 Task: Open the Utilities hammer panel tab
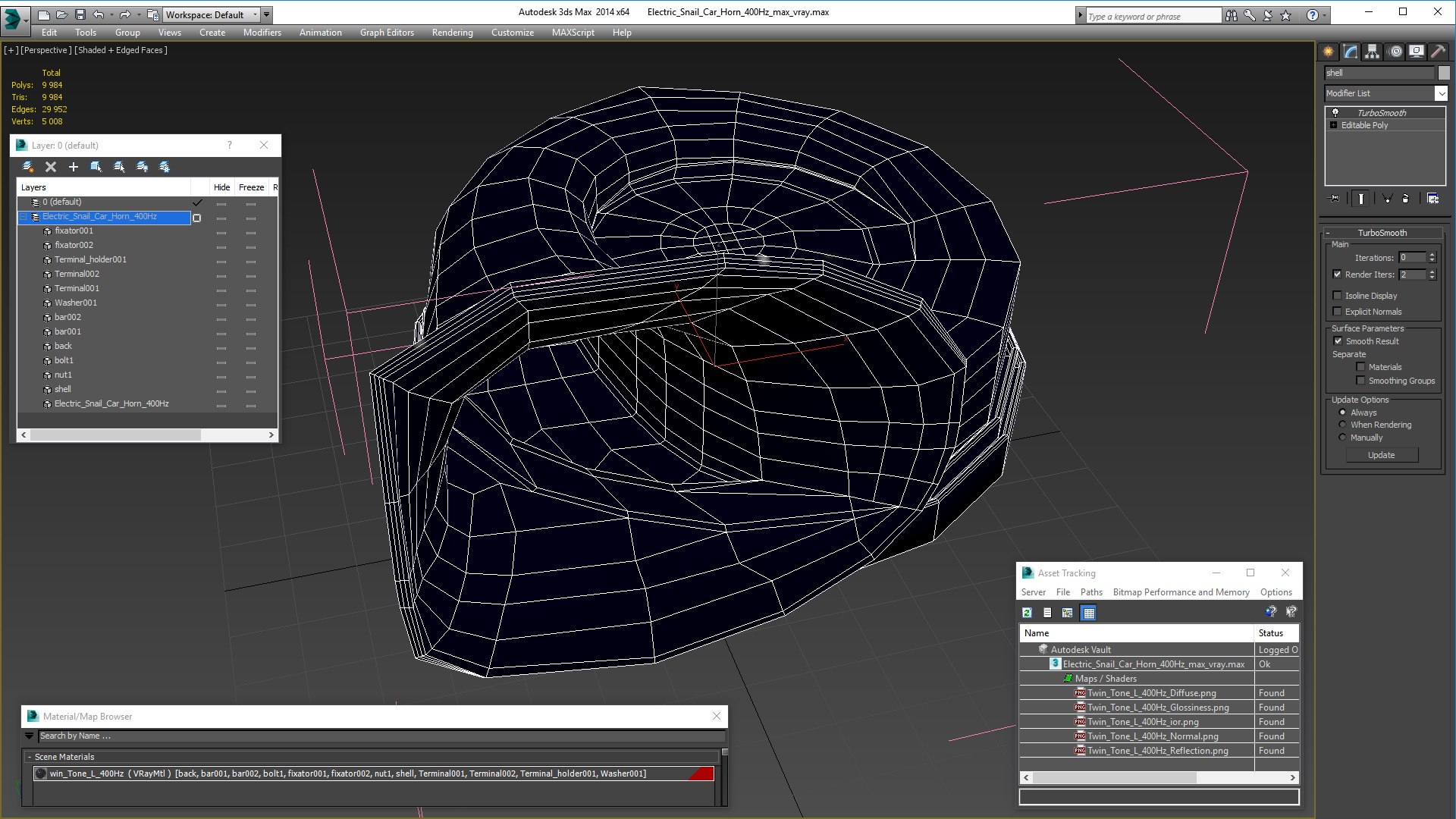pyautogui.click(x=1438, y=52)
